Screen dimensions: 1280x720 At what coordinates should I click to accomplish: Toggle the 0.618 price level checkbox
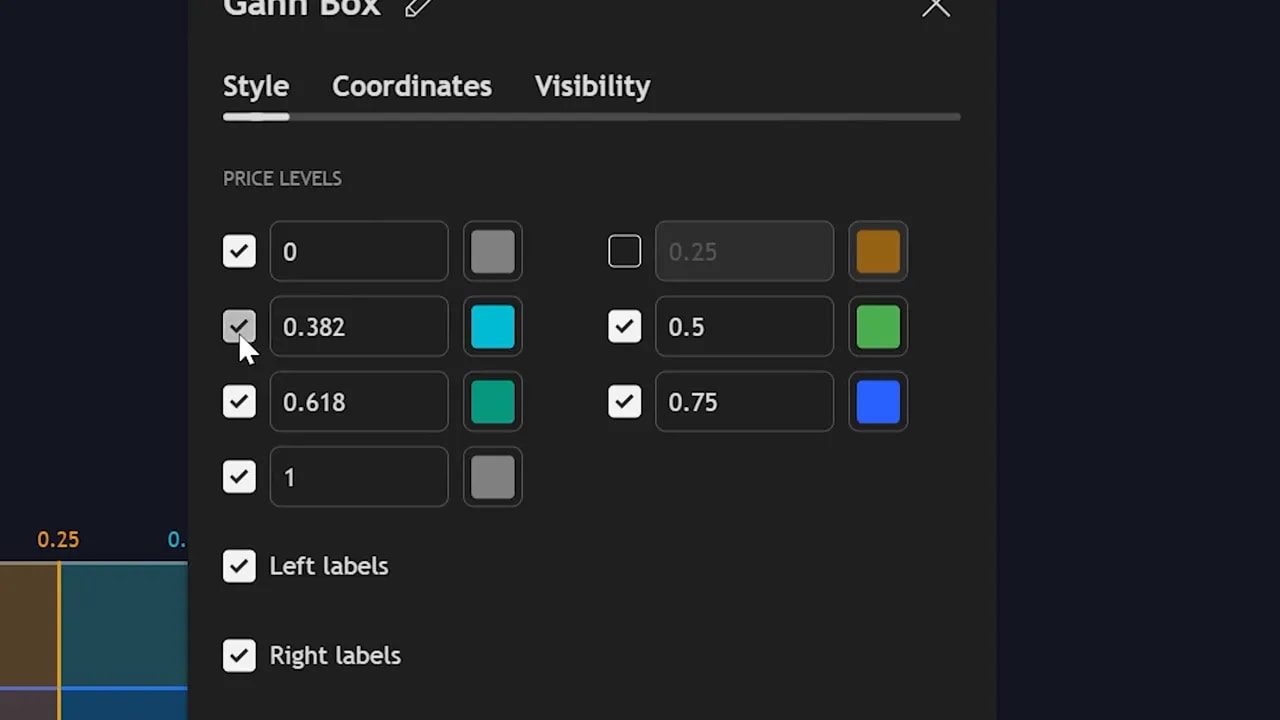tap(239, 402)
